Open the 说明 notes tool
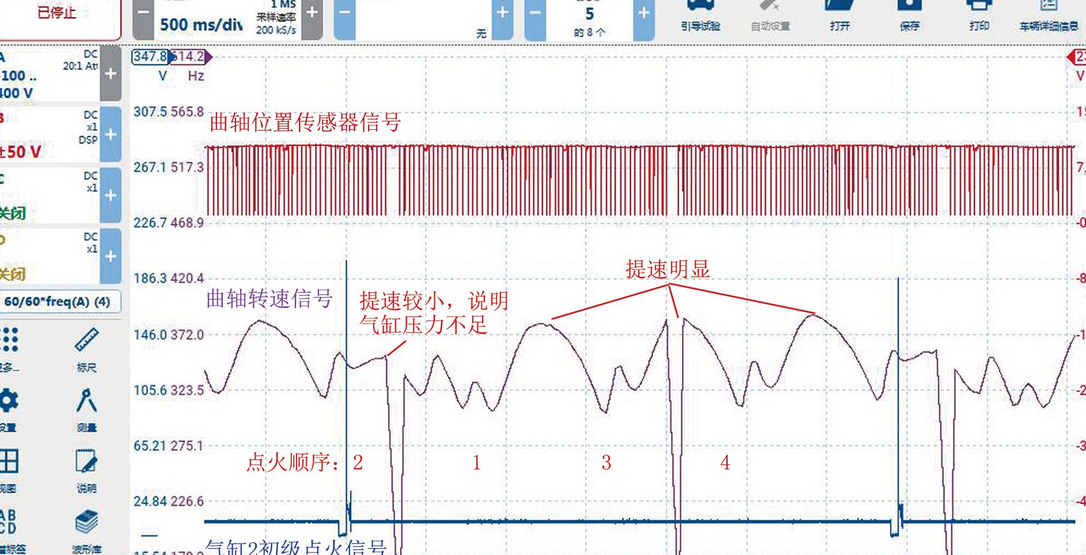This screenshot has width=1086, height=555. [x=87, y=469]
